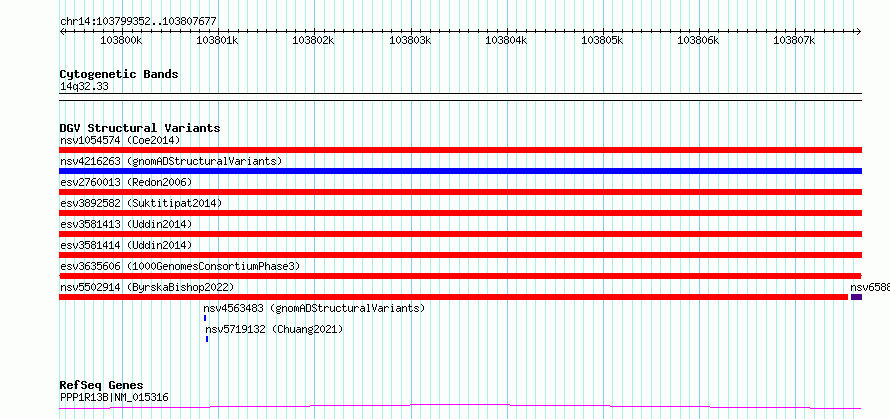This screenshot has height=419, width=890.
Task: Click the red bar under esv3892582
Action: (x=460, y=213)
